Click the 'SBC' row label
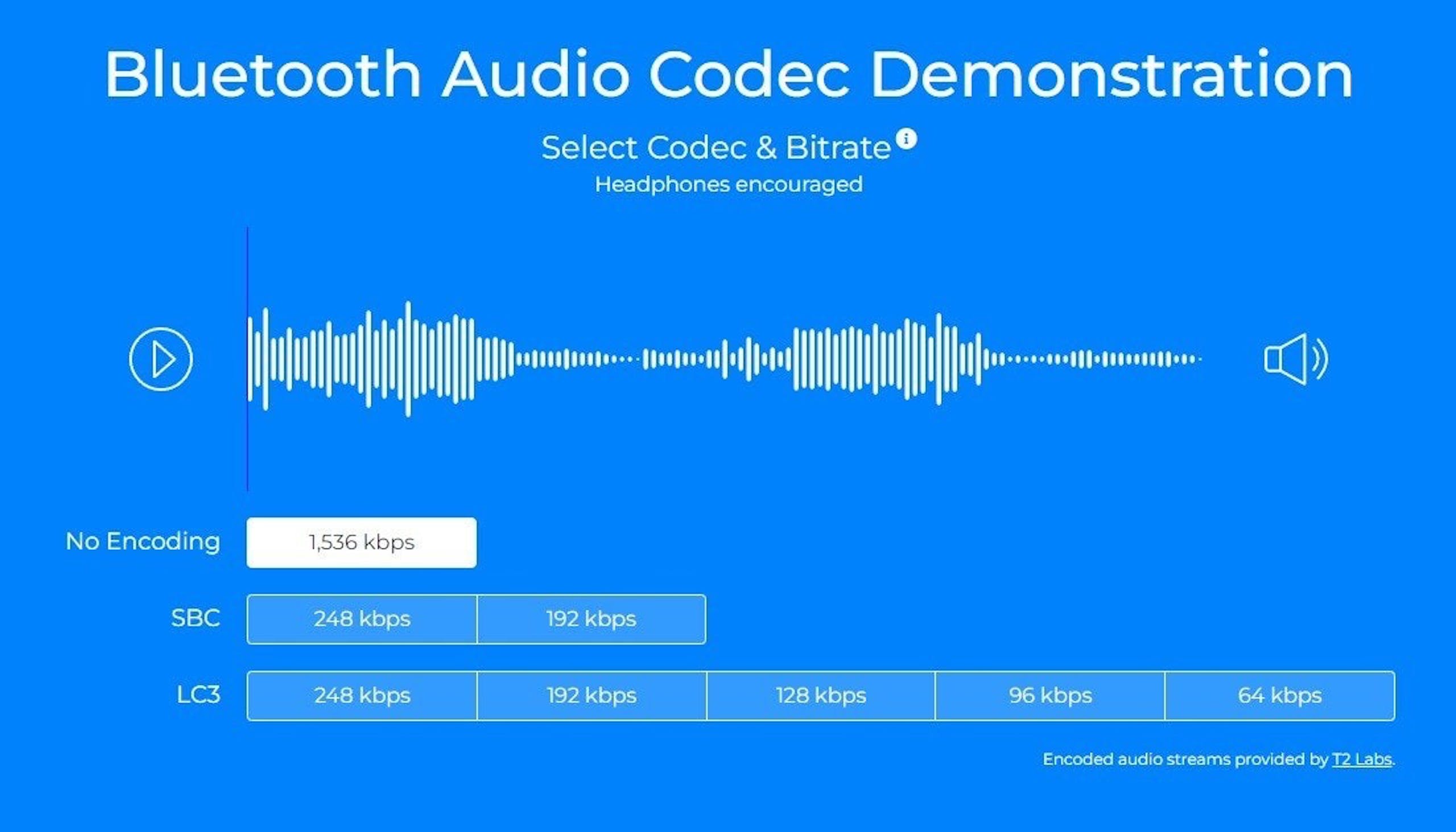 click(195, 618)
